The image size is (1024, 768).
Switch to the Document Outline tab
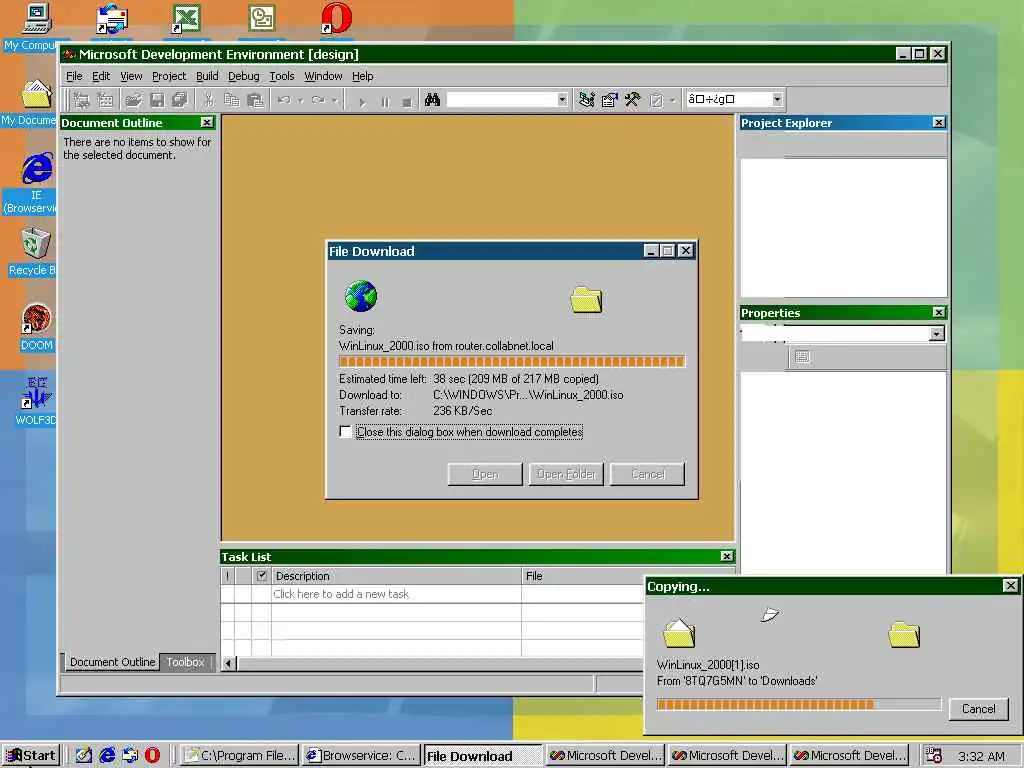point(112,662)
